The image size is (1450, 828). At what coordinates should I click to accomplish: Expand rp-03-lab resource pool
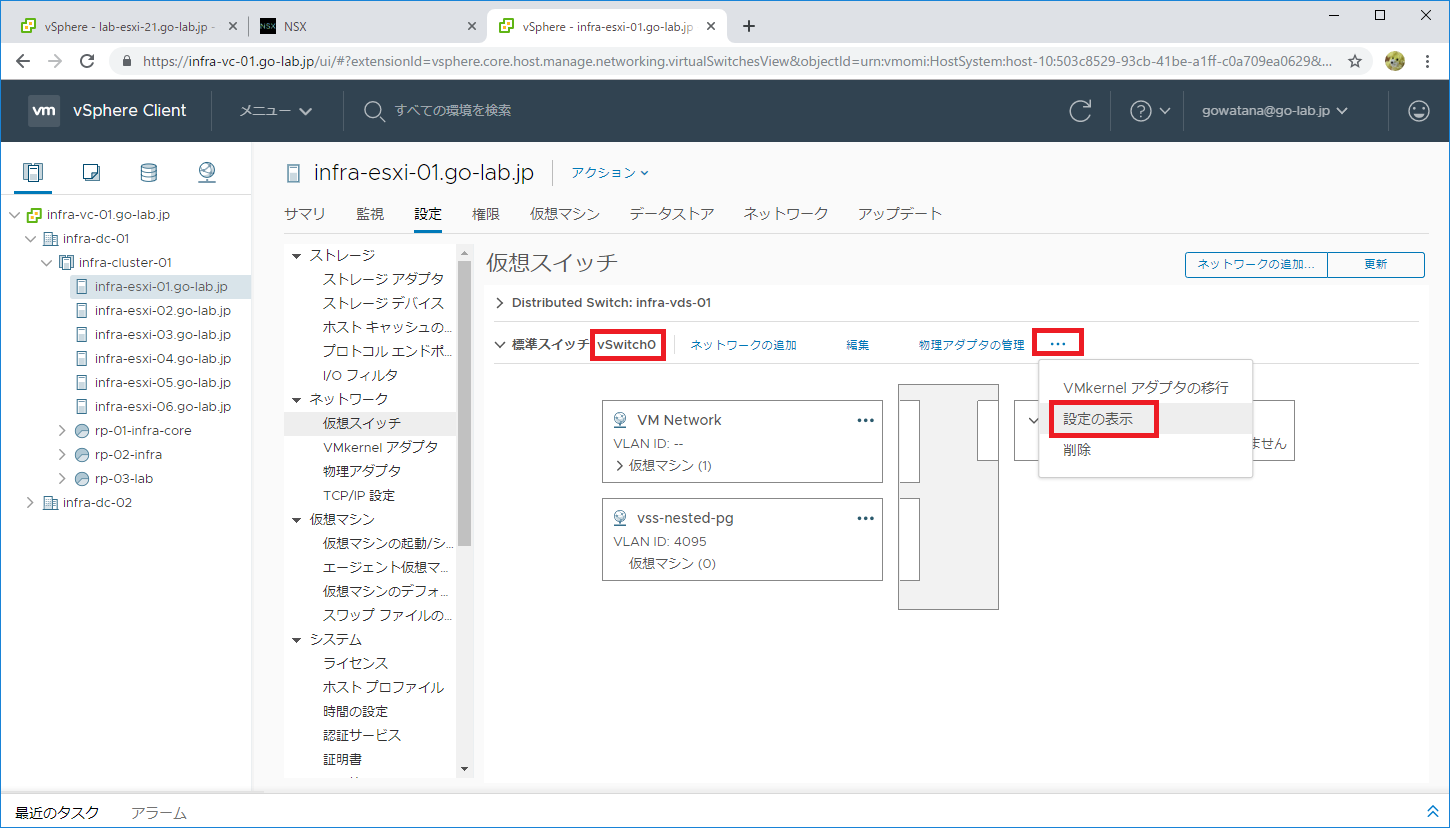[63, 479]
